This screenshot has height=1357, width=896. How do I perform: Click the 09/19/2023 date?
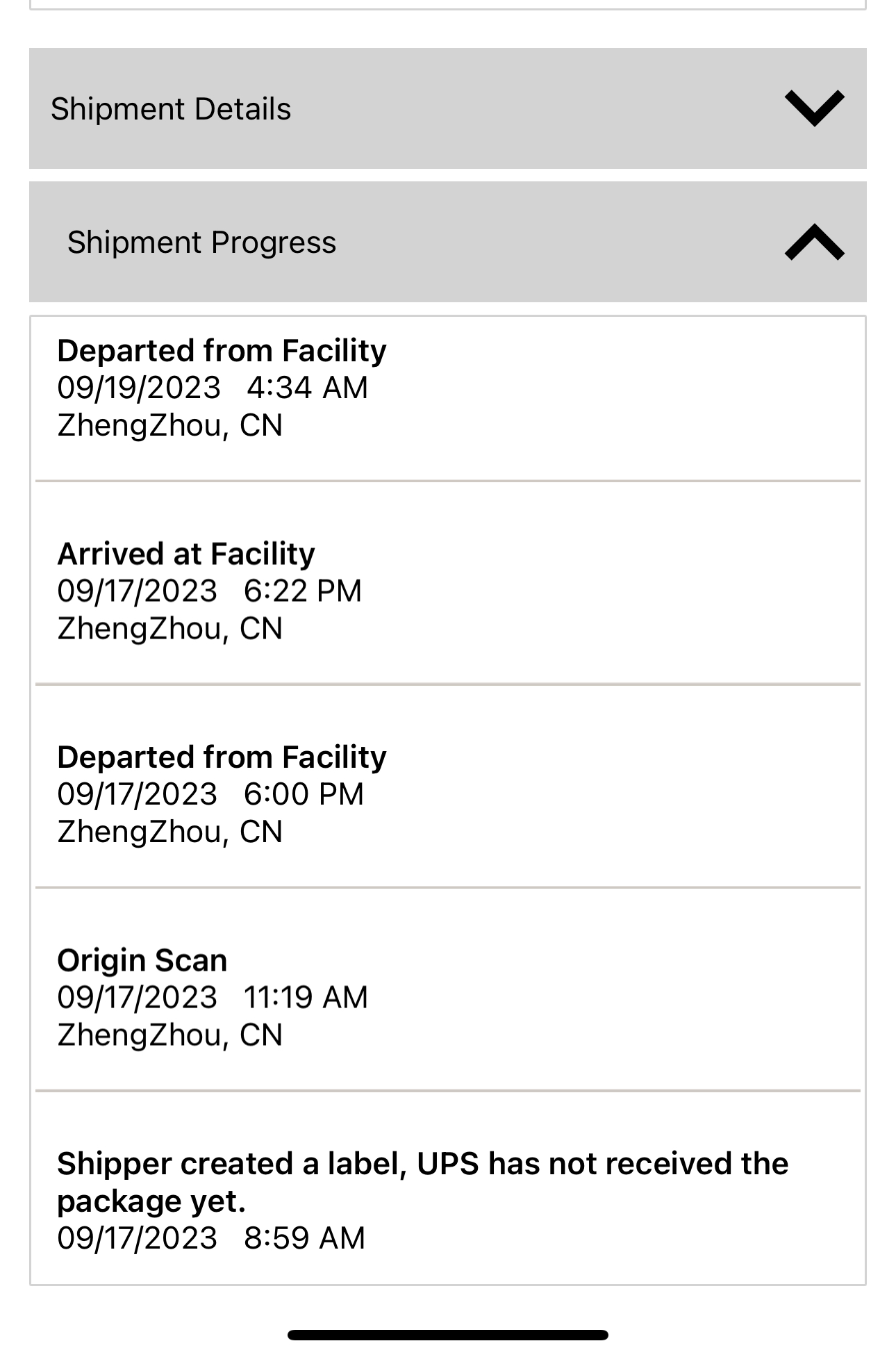(x=139, y=388)
